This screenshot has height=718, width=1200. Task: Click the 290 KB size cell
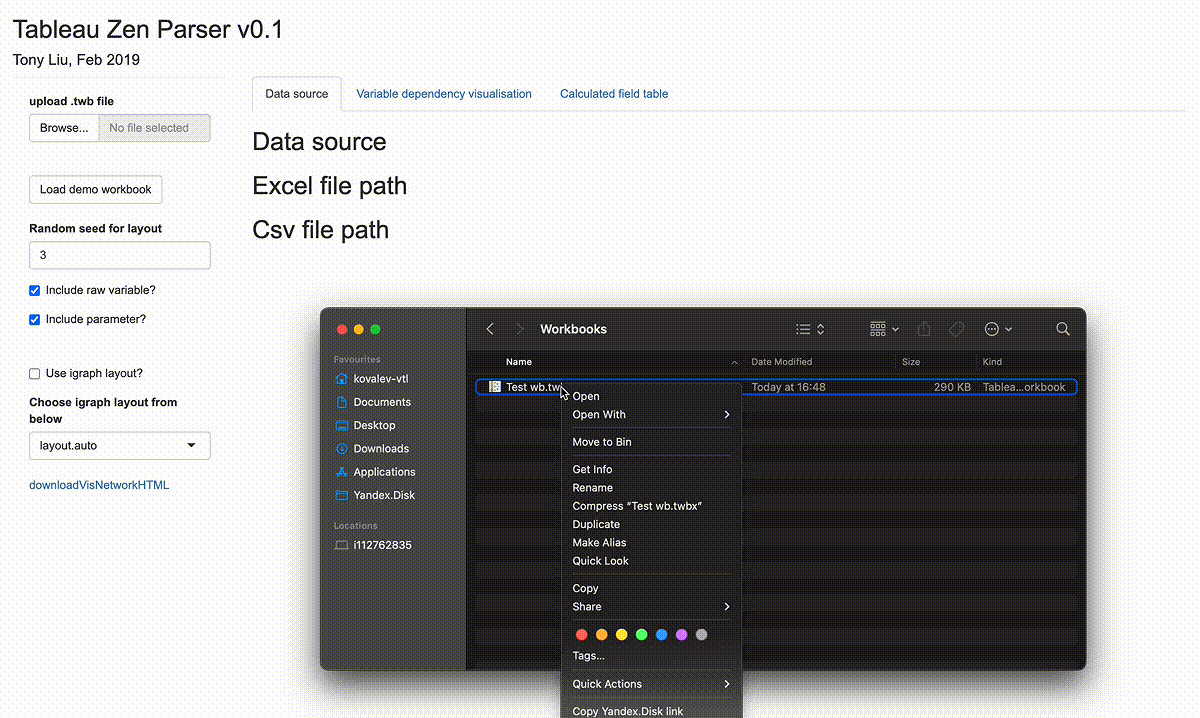pyautogui.click(x=952, y=387)
